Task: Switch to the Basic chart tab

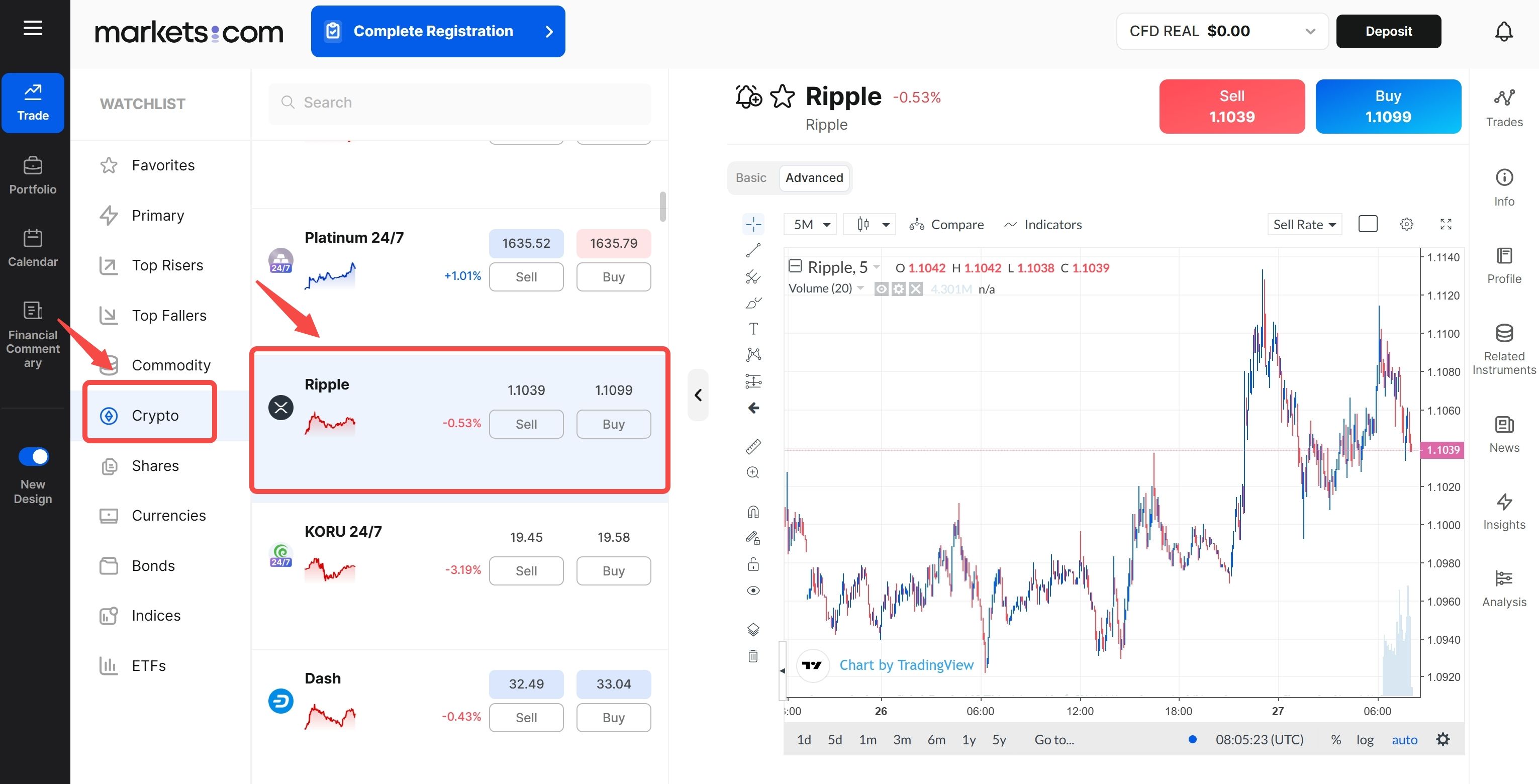Action: 750,177
